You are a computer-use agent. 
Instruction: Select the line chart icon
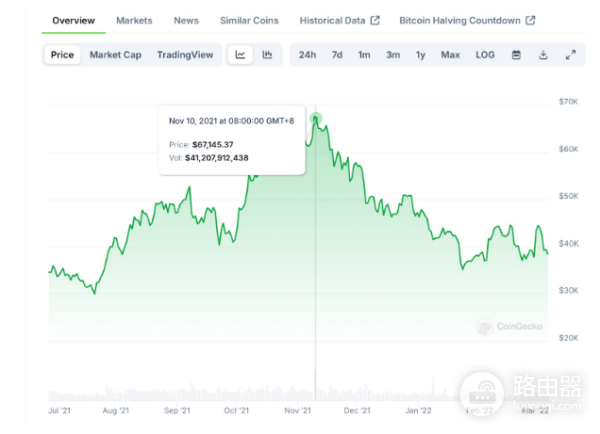(241, 55)
